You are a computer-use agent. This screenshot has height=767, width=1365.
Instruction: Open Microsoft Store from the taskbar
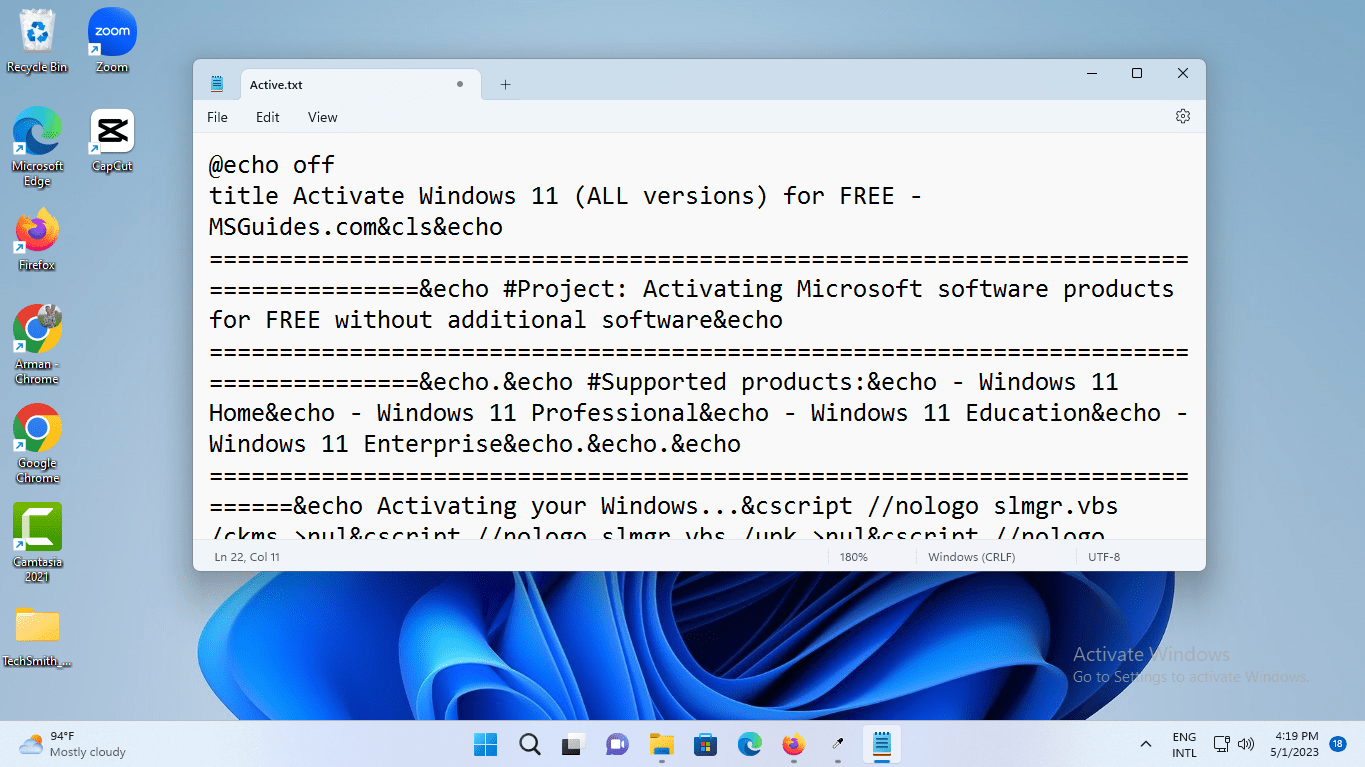(x=706, y=744)
